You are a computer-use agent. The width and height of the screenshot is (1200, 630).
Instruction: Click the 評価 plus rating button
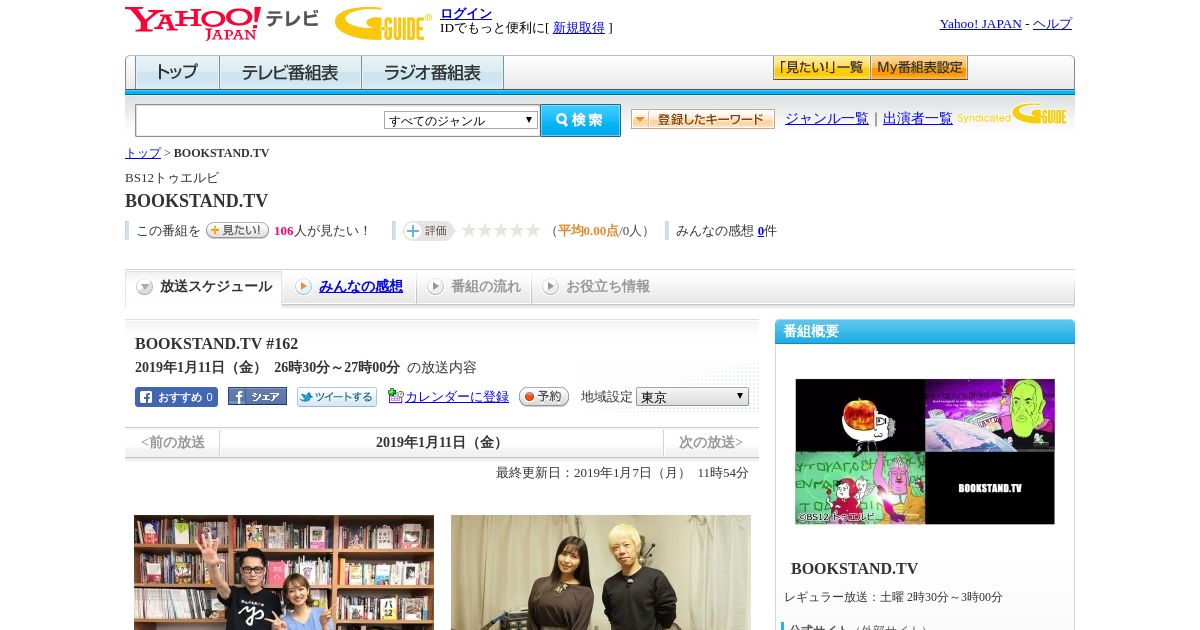[x=428, y=231]
